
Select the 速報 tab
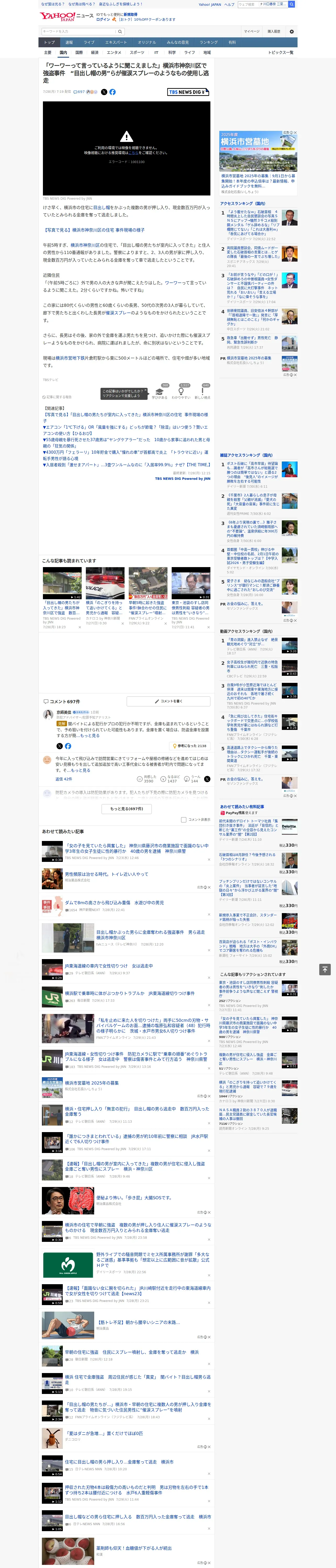click(69, 43)
